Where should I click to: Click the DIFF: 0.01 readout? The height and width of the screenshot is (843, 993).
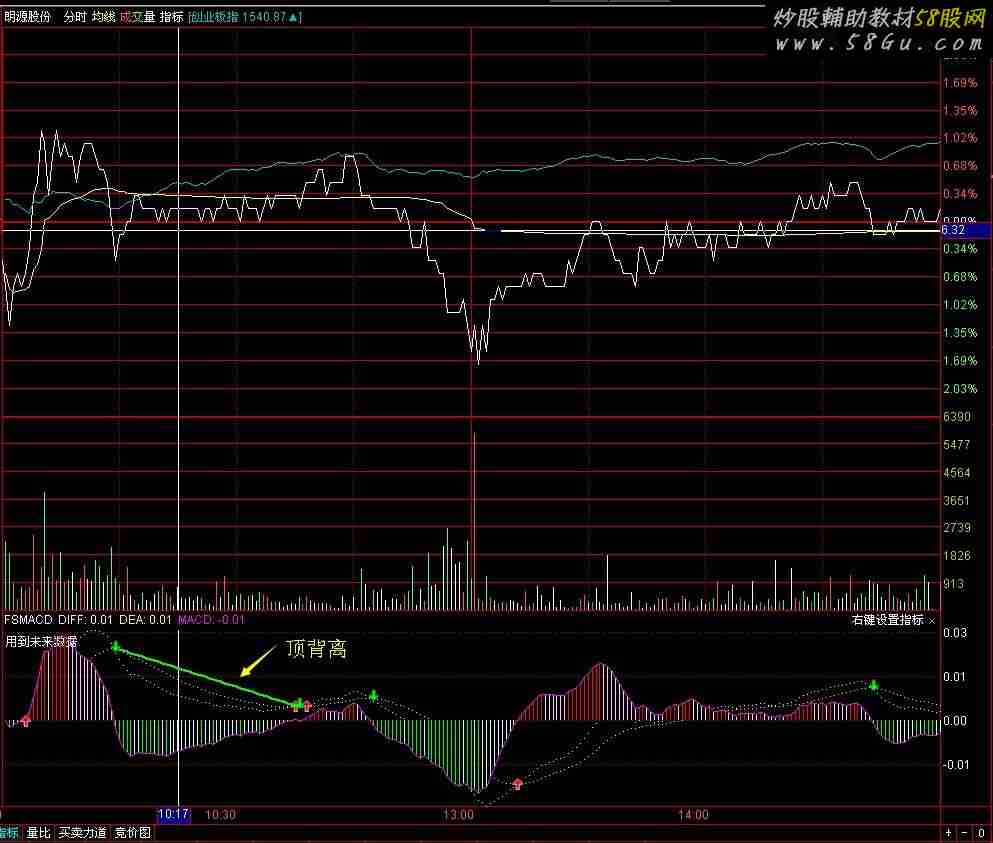85,619
